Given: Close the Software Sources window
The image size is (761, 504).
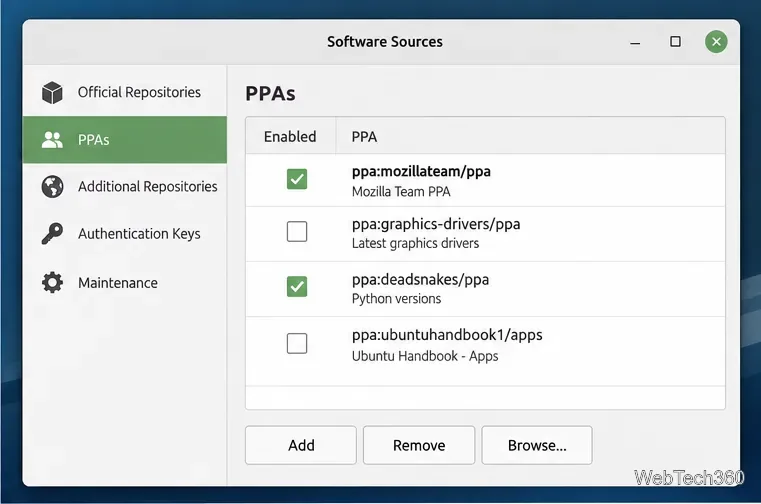Looking at the screenshot, I should (x=716, y=42).
